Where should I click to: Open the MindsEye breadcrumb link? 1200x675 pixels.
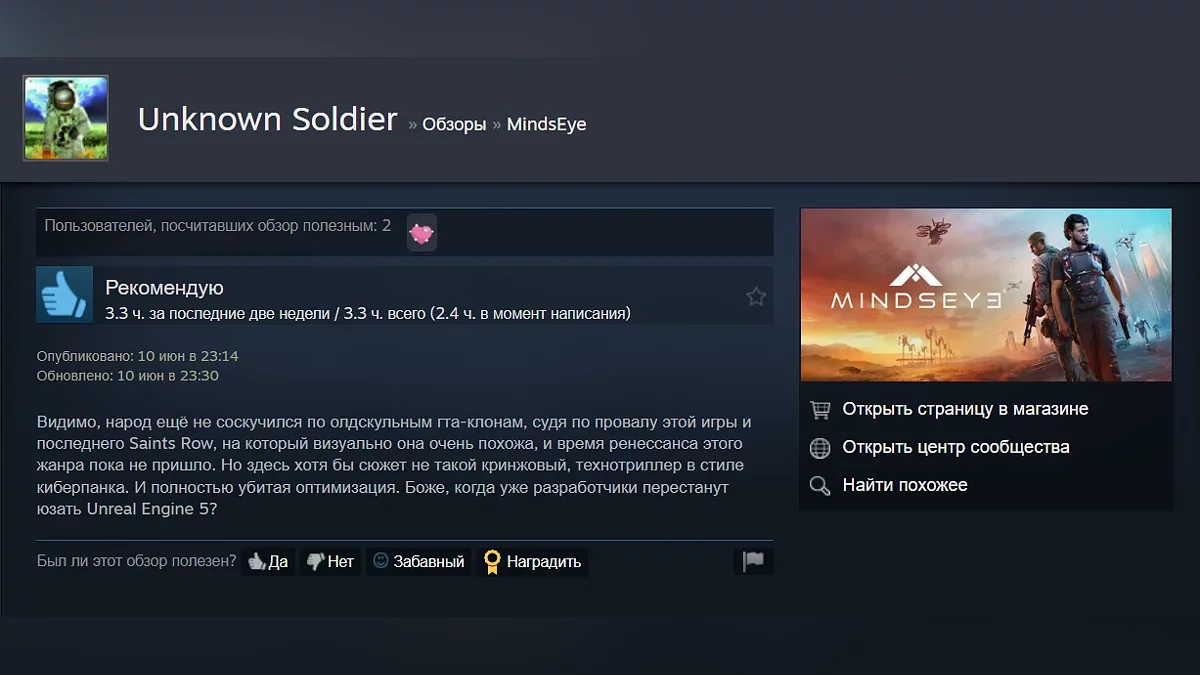[x=546, y=124]
